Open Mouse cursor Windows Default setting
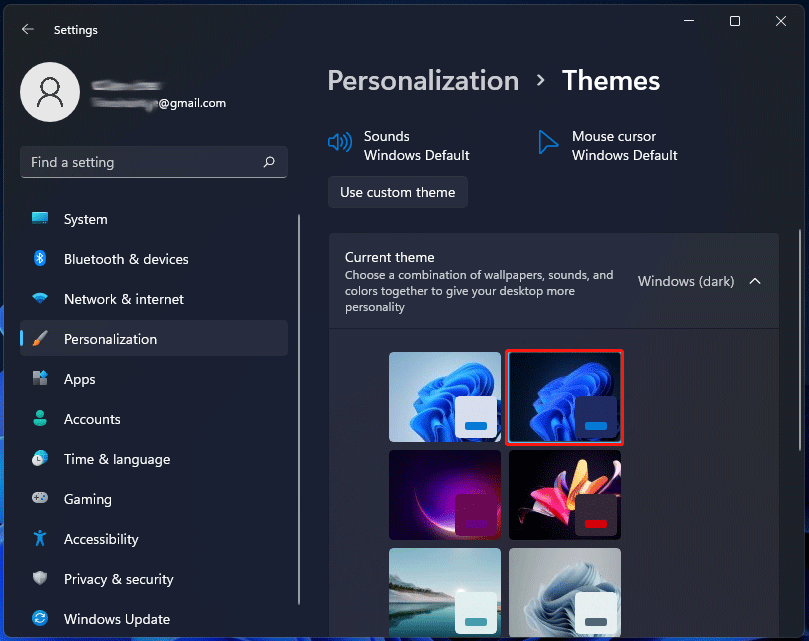Image resolution: width=809 pixels, height=641 pixels. coord(607,146)
